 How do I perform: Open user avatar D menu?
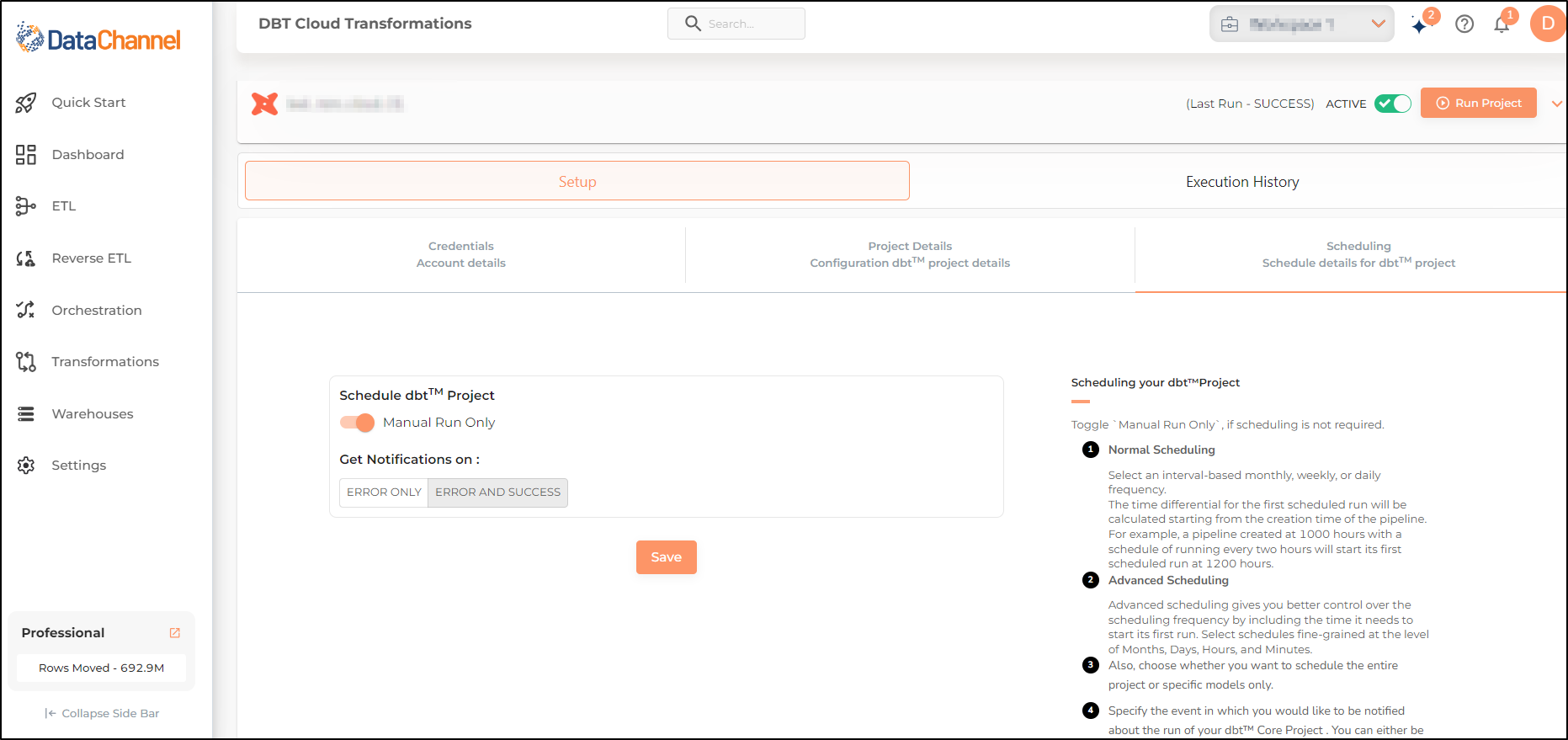(1548, 24)
